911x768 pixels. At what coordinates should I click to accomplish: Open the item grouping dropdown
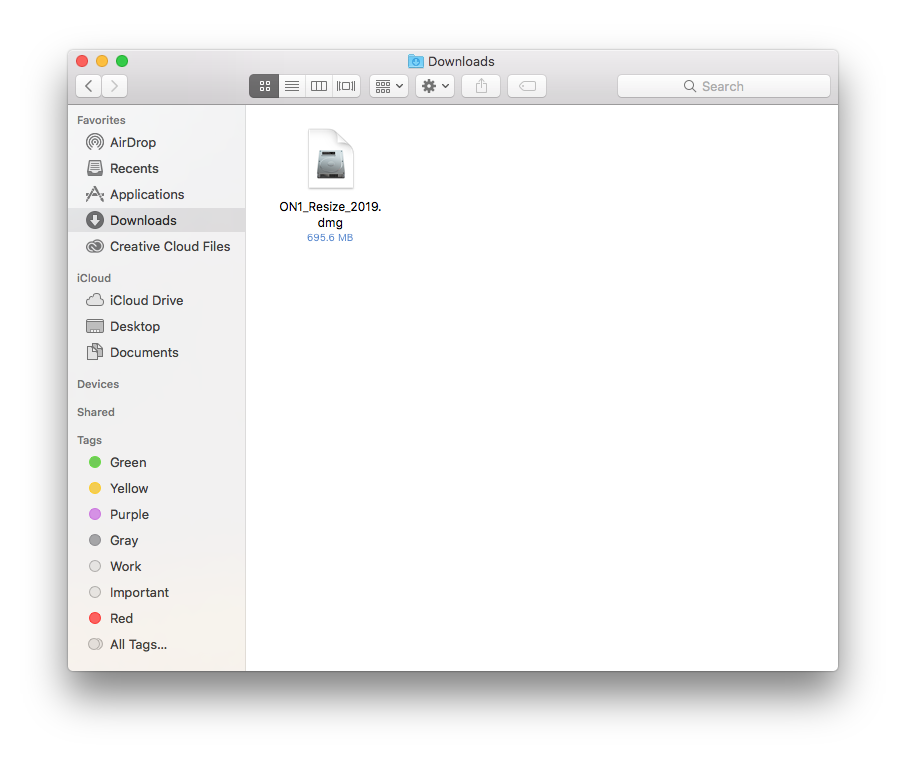click(389, 86)
